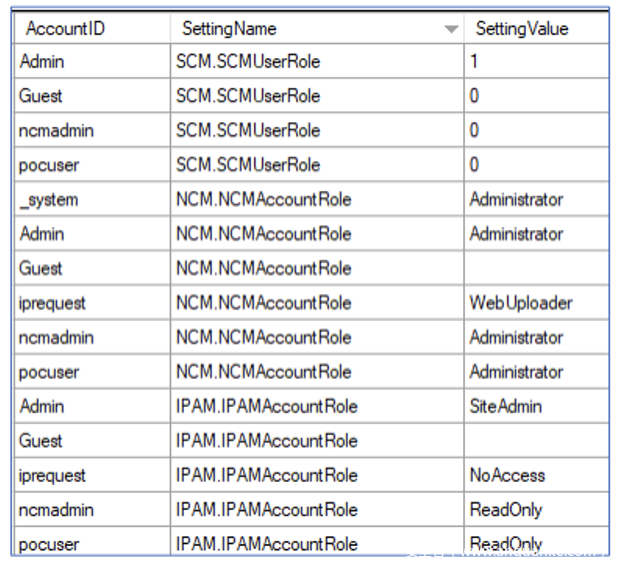Click the SiteAdmin value cell
621x570 pixels.
pyautogui.click(x=535, y=406)
